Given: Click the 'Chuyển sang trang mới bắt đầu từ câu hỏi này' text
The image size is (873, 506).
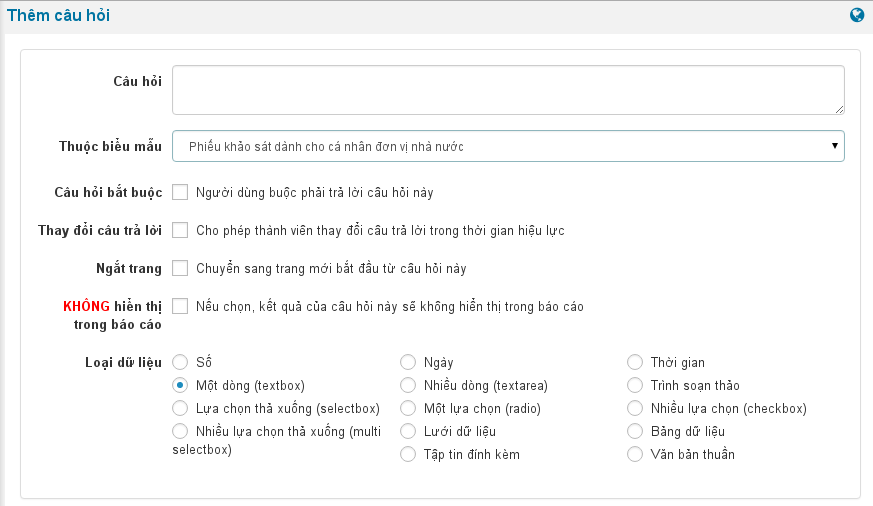Looking at the screenshot, I should (331, 268).
